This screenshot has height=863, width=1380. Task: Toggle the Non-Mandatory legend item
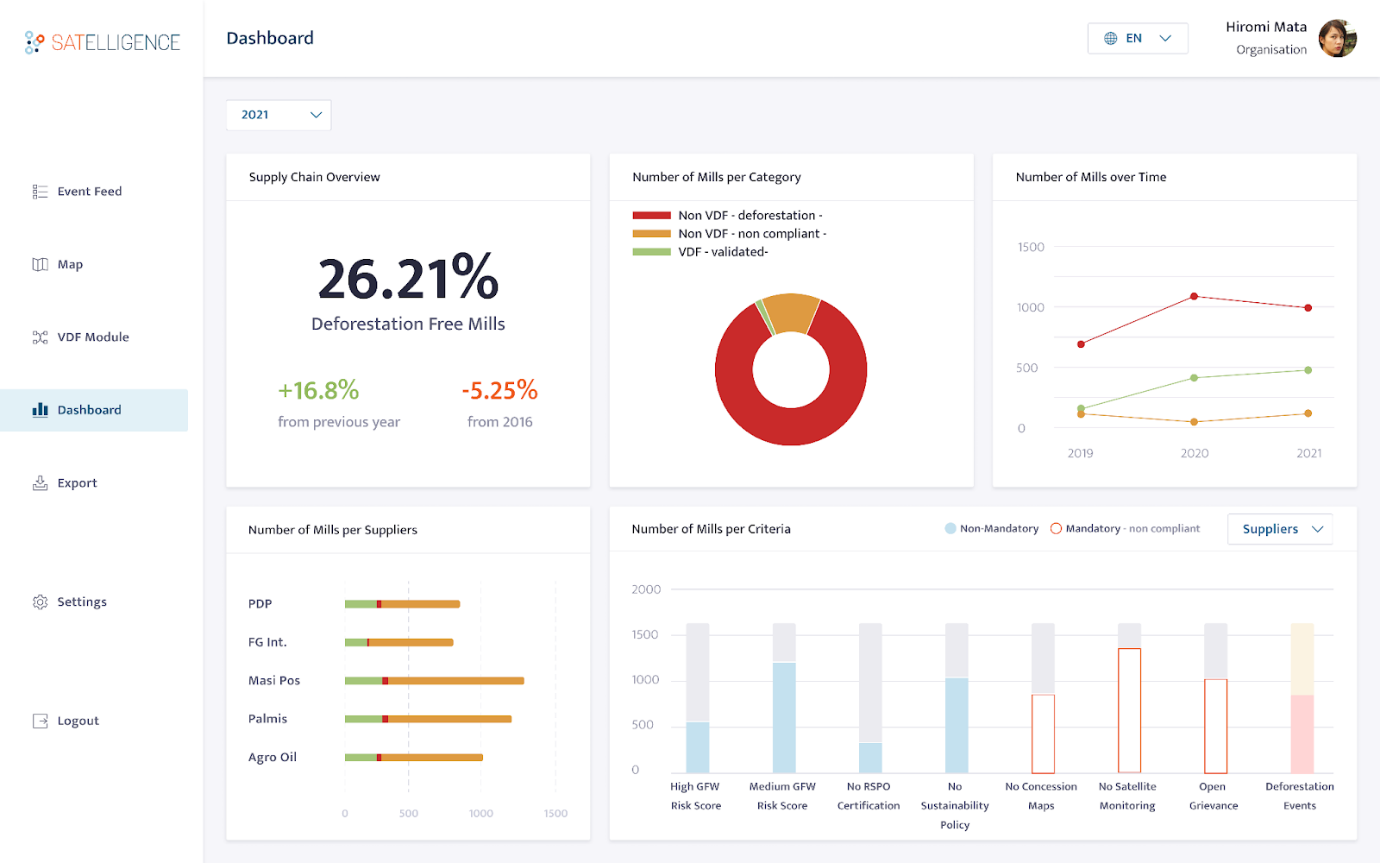point(992,528)
